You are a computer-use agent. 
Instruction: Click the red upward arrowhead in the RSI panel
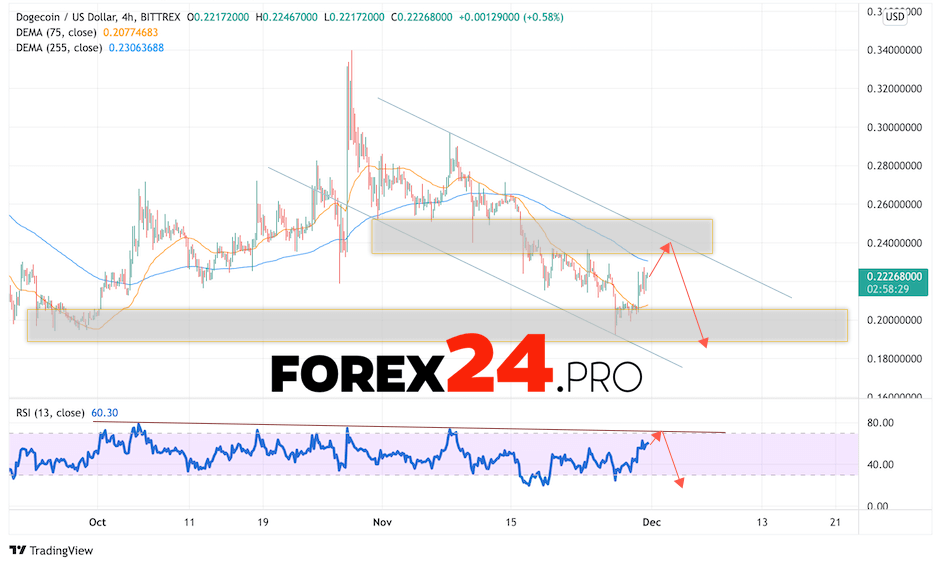pos(657,435)
